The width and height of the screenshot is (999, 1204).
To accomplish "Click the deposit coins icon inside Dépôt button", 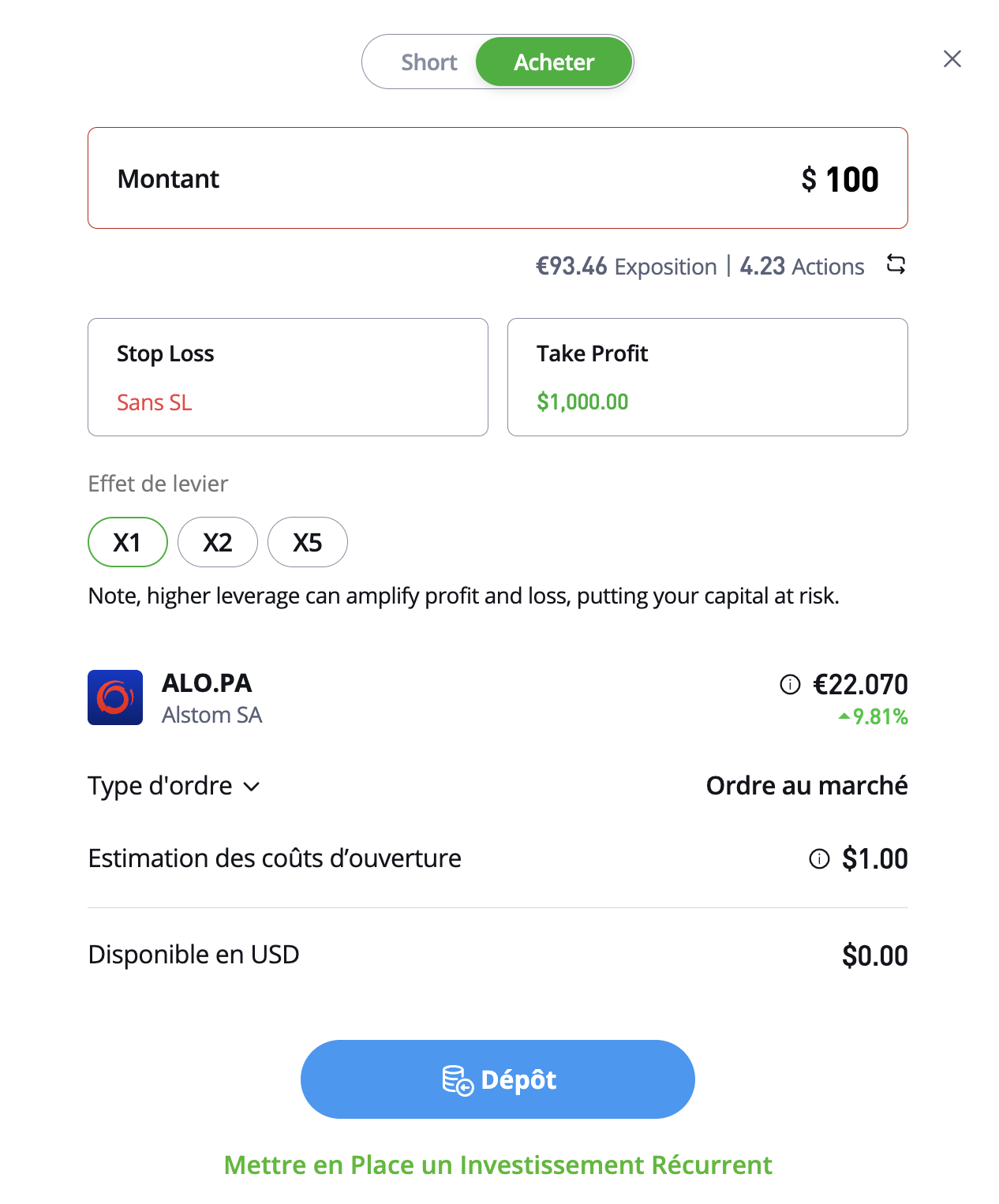I will click(456, 1079).
